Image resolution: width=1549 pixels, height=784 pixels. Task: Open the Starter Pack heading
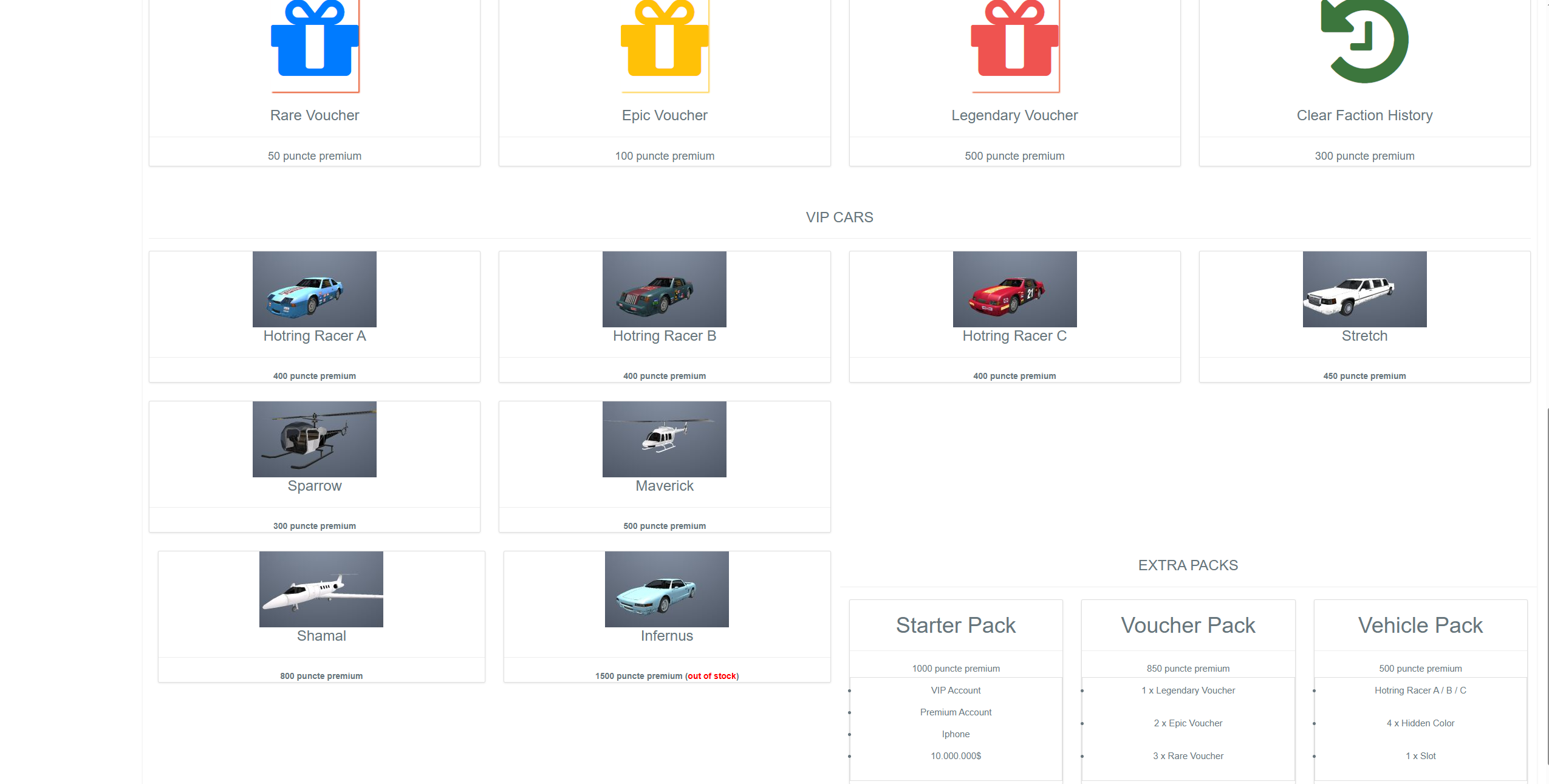tap(956, 625)
